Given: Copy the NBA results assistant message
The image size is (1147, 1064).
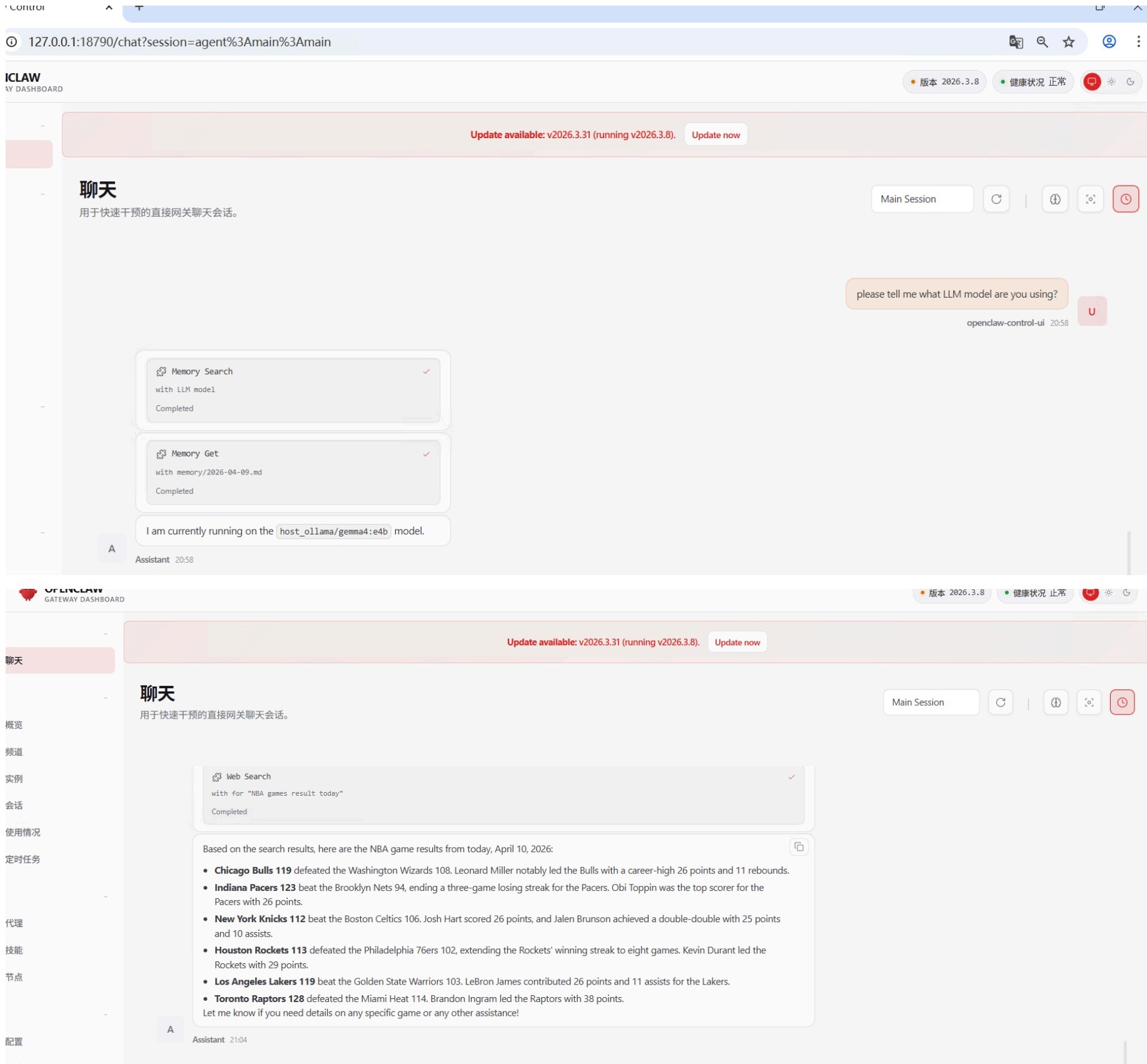Looking at the screenshot, I should [799, 847].
